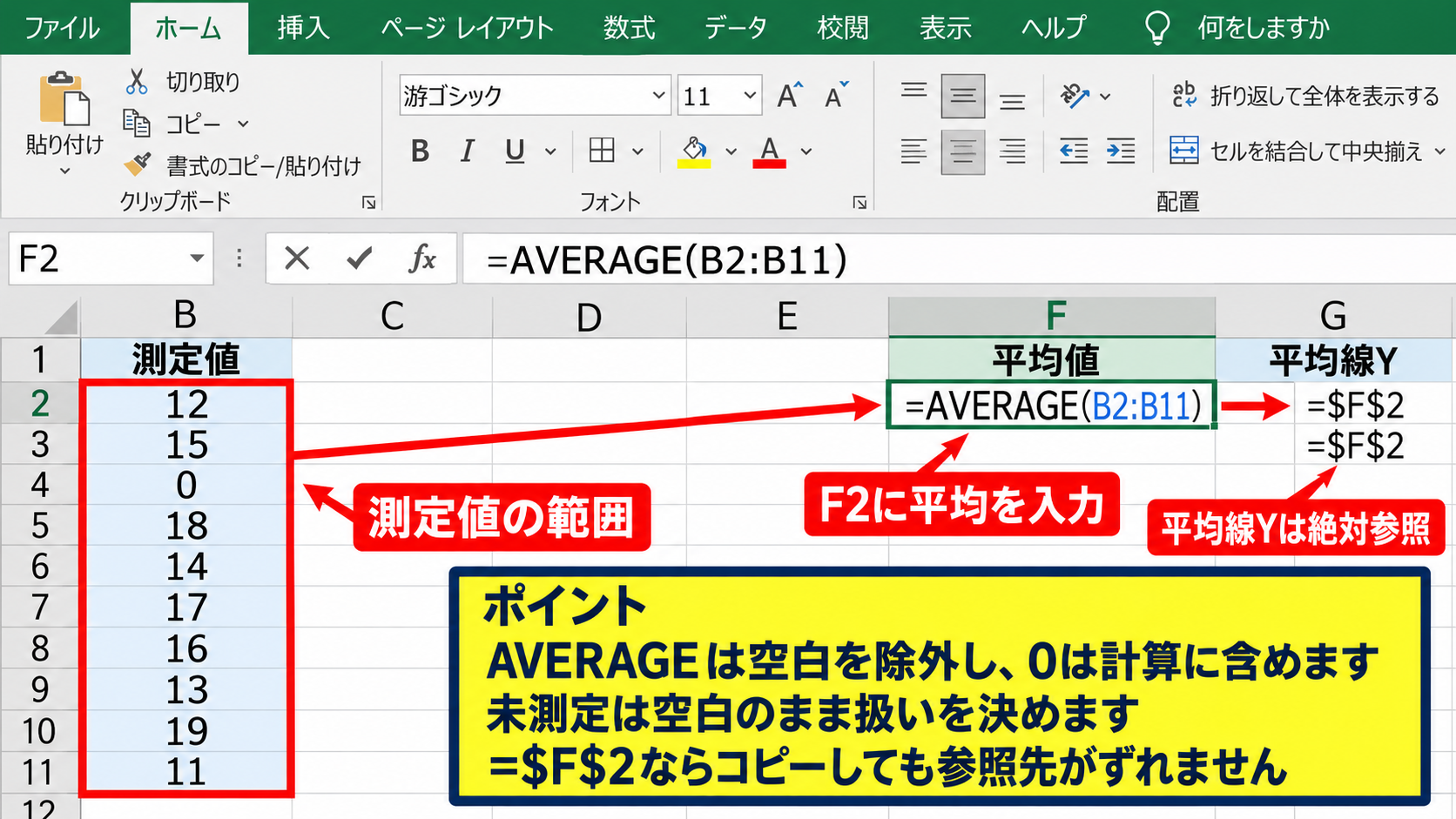Apply yellow fill color bucket

point(694,151)
